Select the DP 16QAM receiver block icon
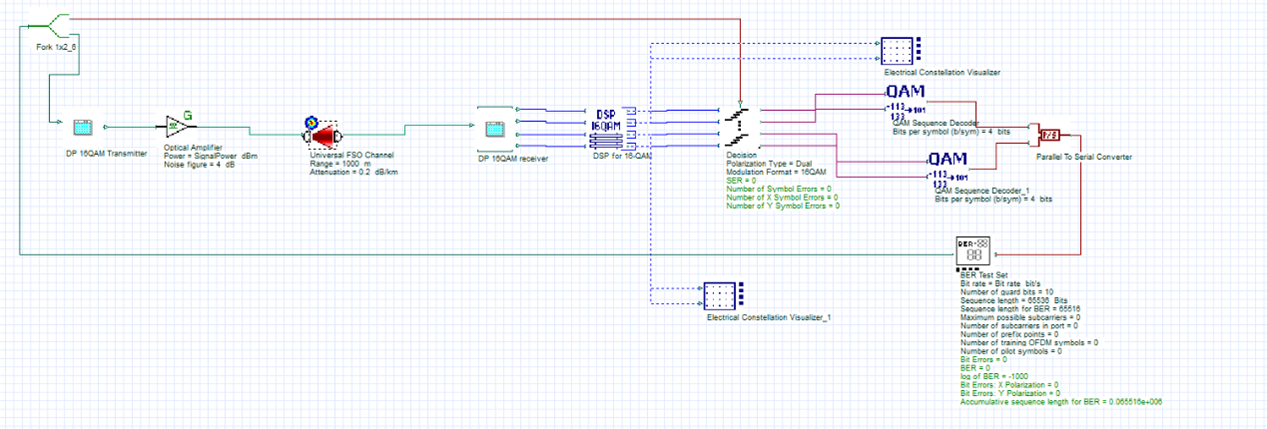Screen dimensions: 1267x429 (497, 130)
